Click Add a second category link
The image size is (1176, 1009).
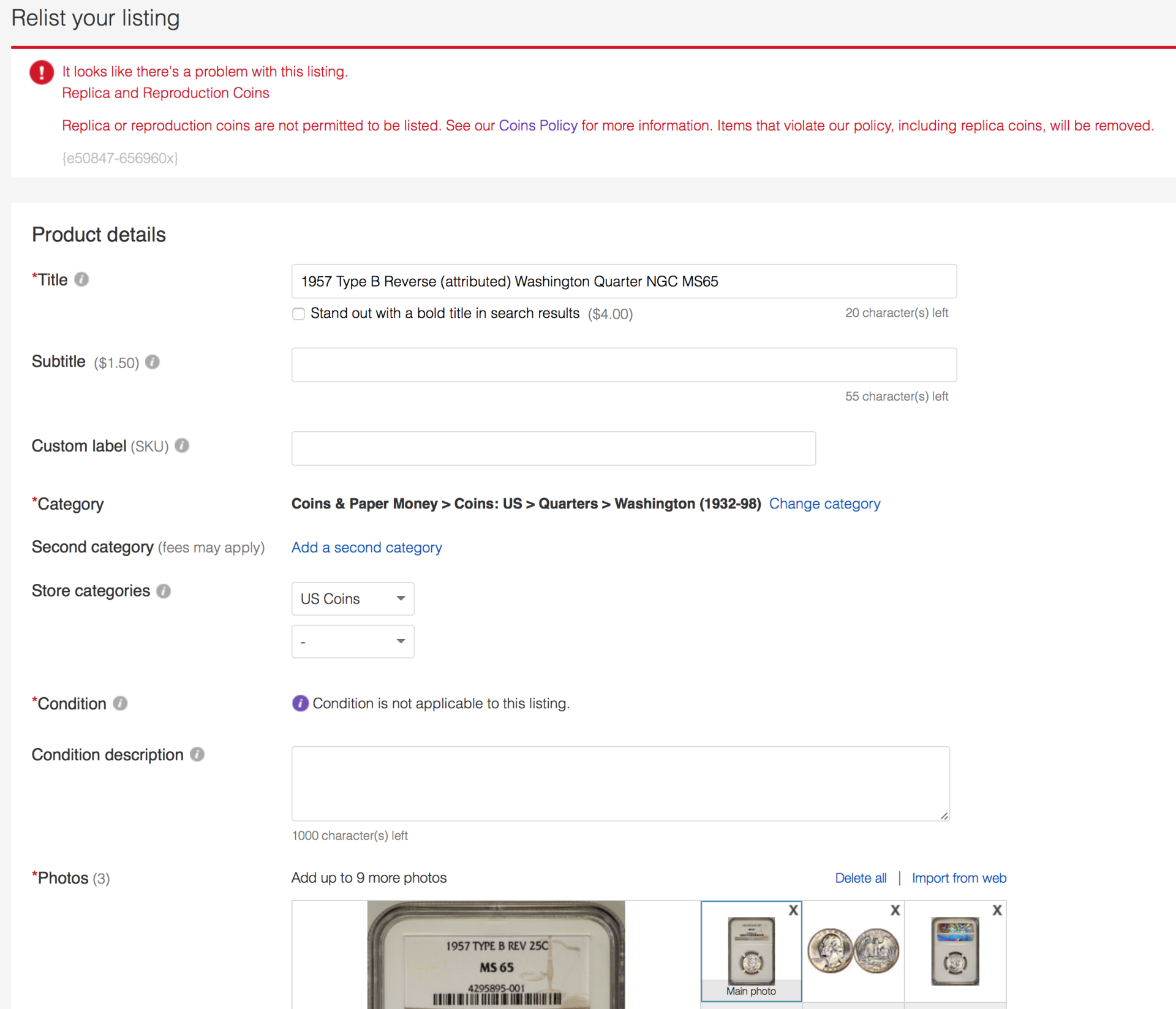pos(366,547)
